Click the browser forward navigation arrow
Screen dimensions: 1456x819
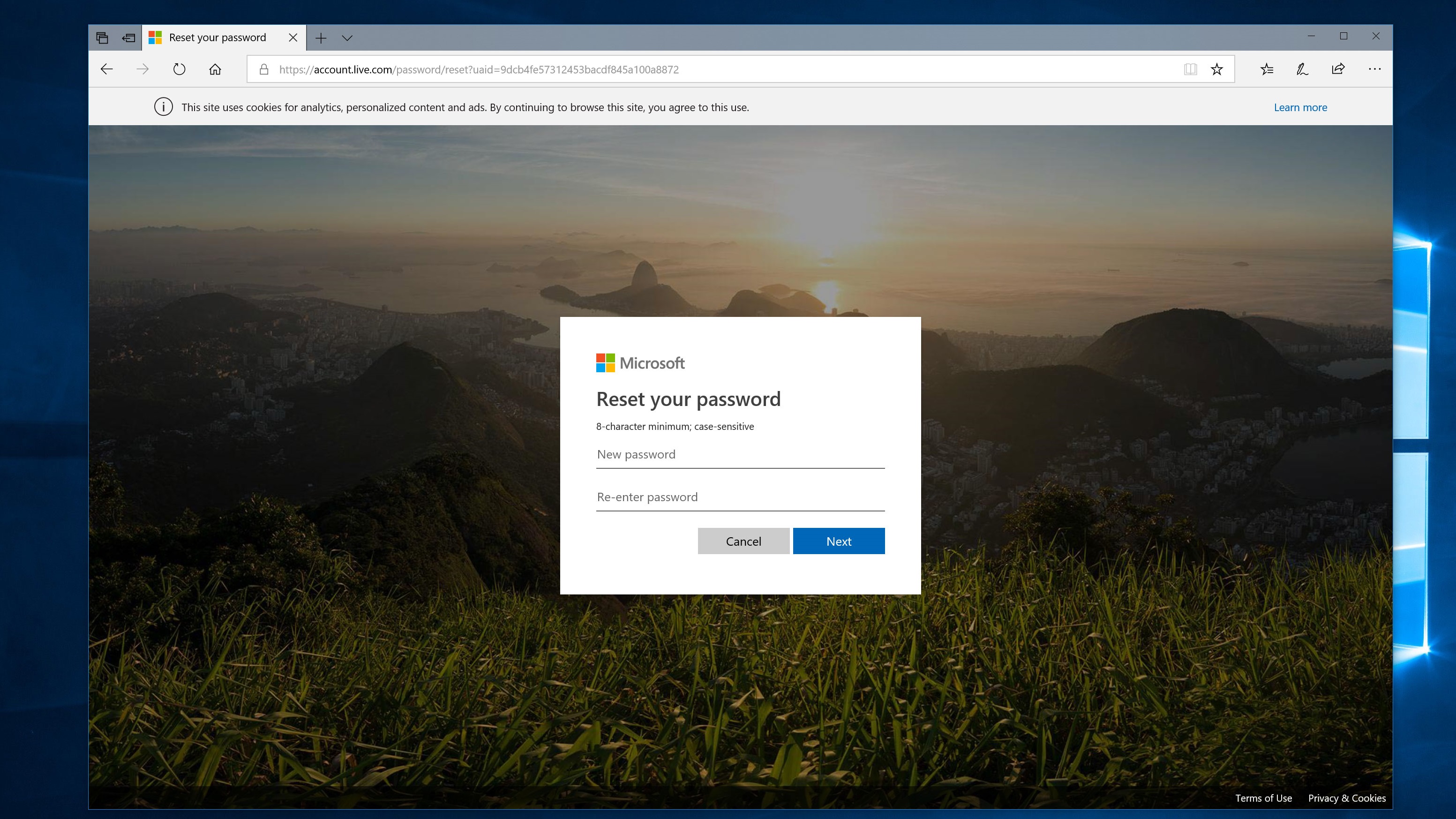pos(143,69)
